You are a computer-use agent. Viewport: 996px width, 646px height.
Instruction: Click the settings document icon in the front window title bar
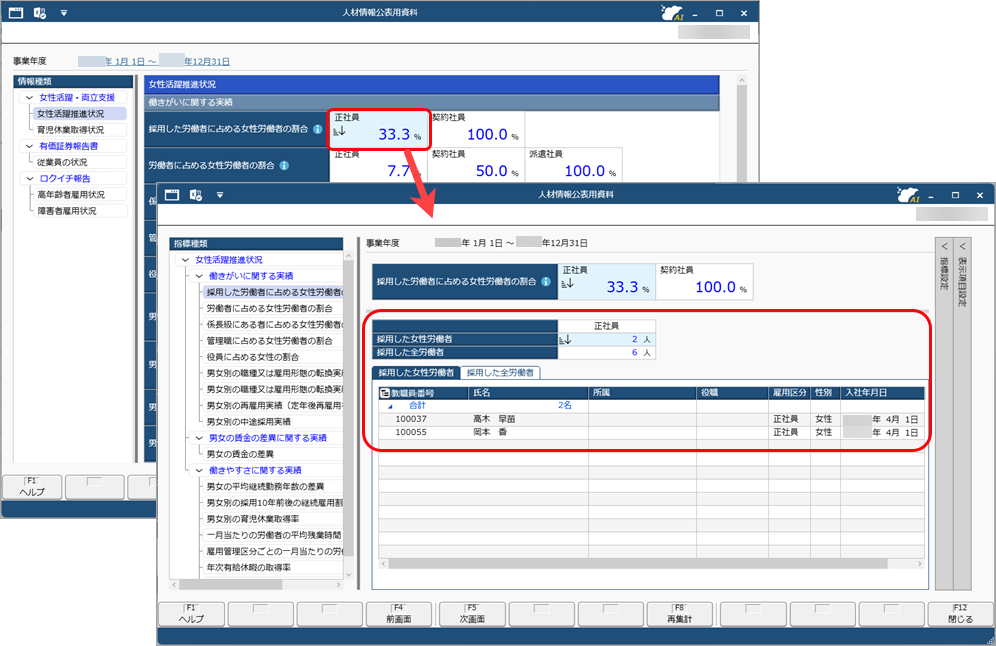(196, 195)
